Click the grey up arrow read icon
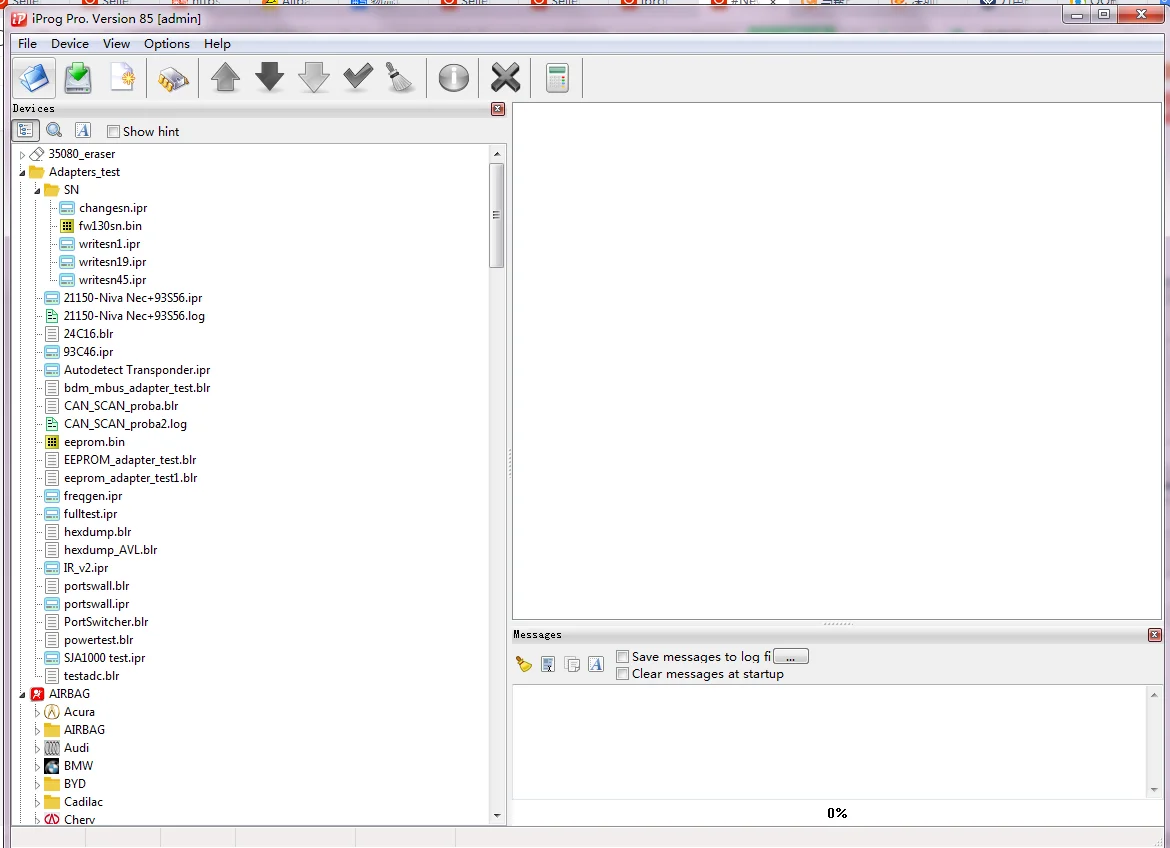The height and width of the screenshot is (848, 1170). [225, 77]
